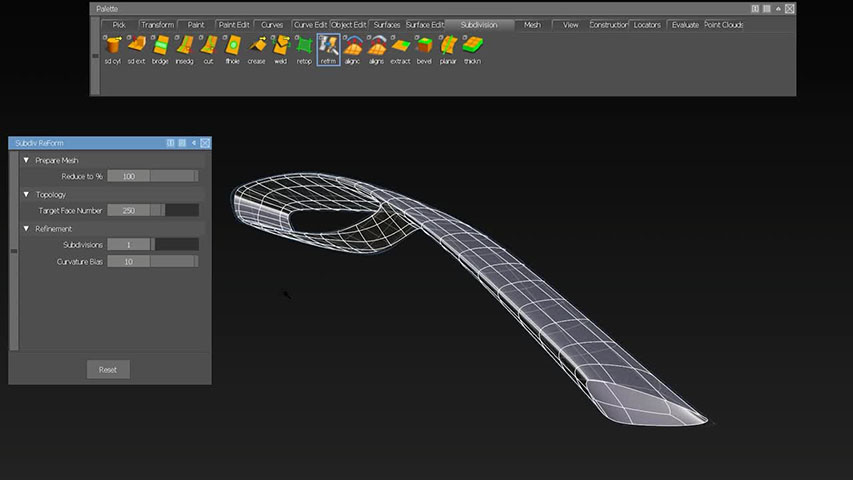Click the Target Face Number value field
This screenshot has width=853, height=480.
click(x=128, y=211)
